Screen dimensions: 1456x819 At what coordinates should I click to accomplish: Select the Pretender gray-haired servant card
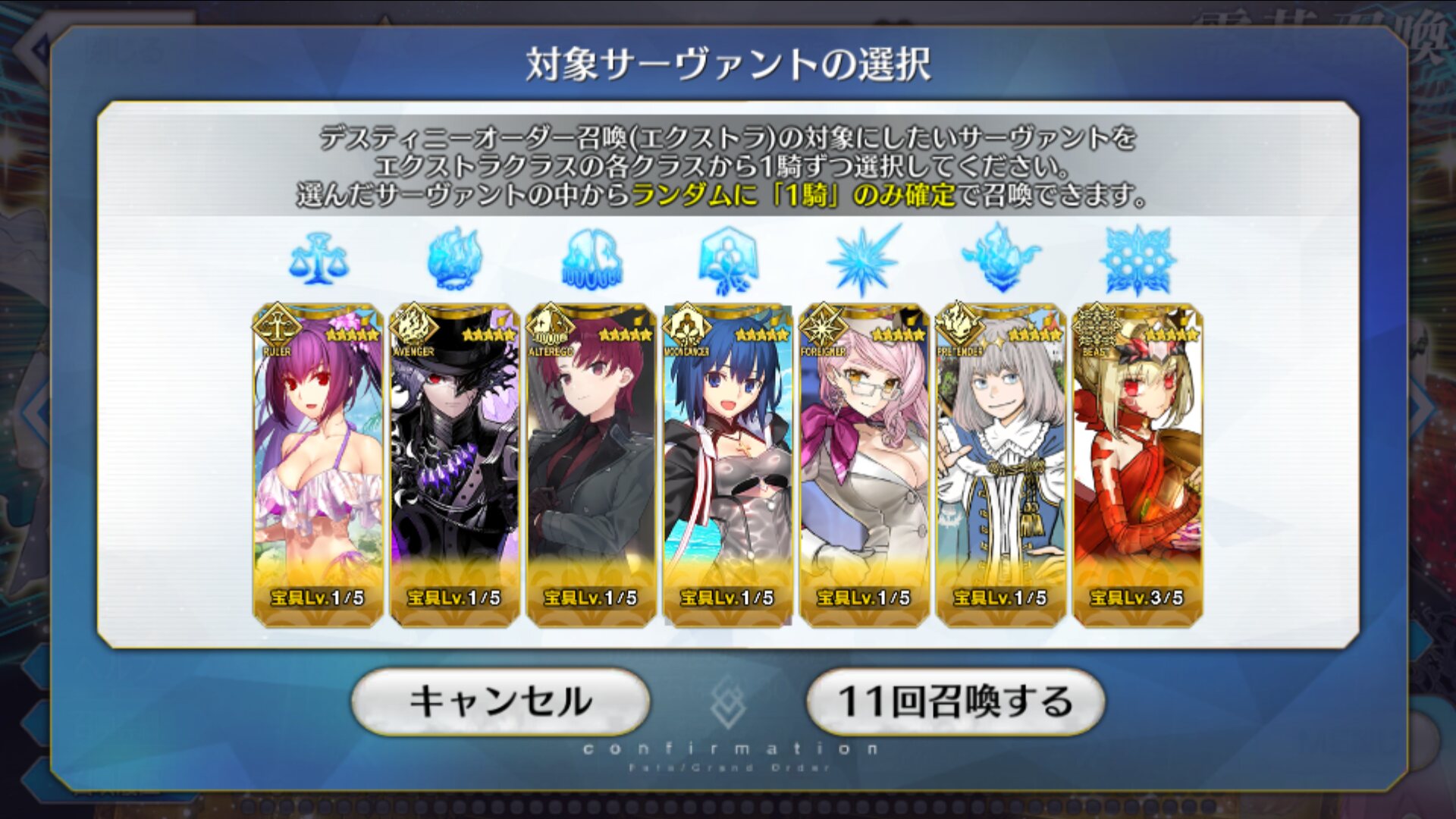point(1001,466)
